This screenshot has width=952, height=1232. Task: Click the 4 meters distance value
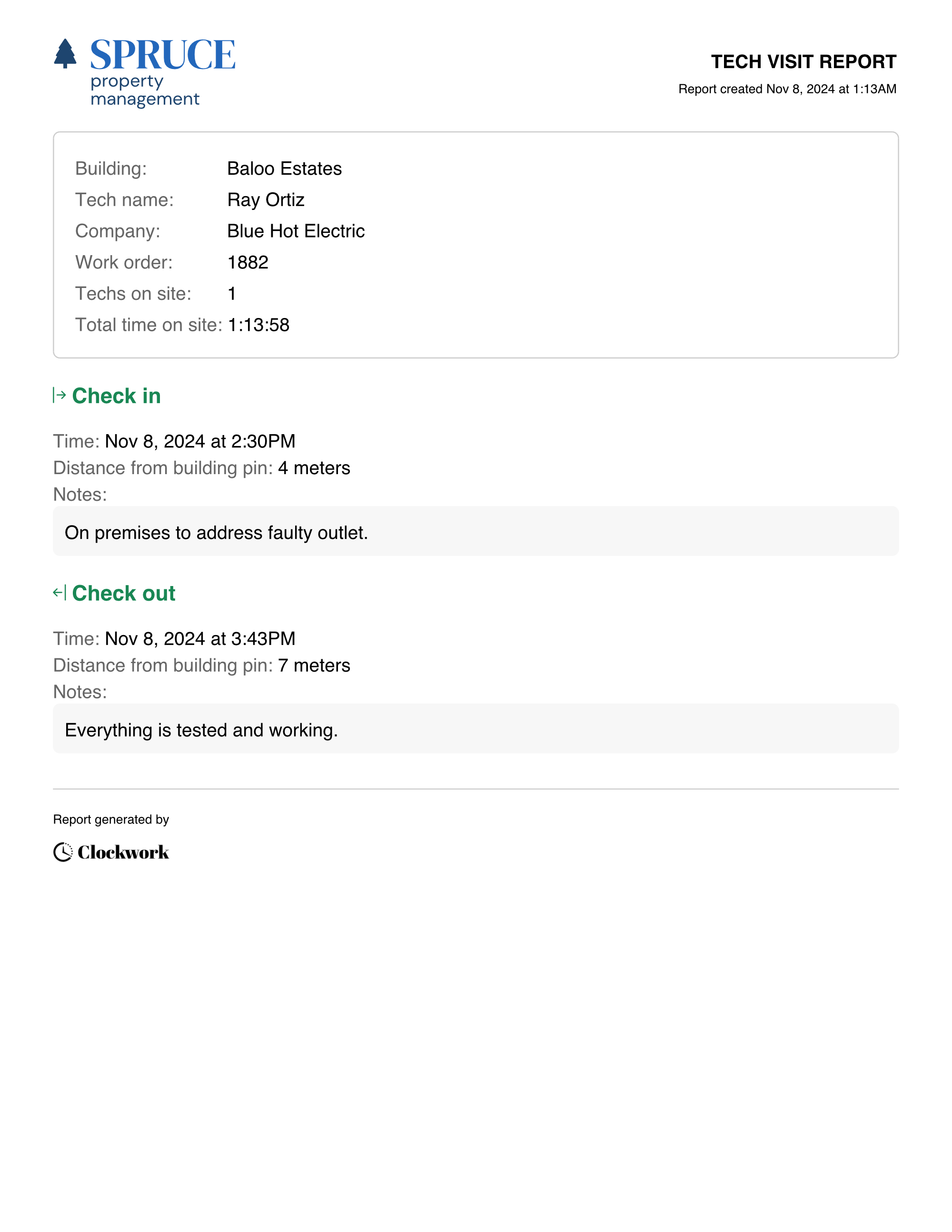[x=314, y=468]
